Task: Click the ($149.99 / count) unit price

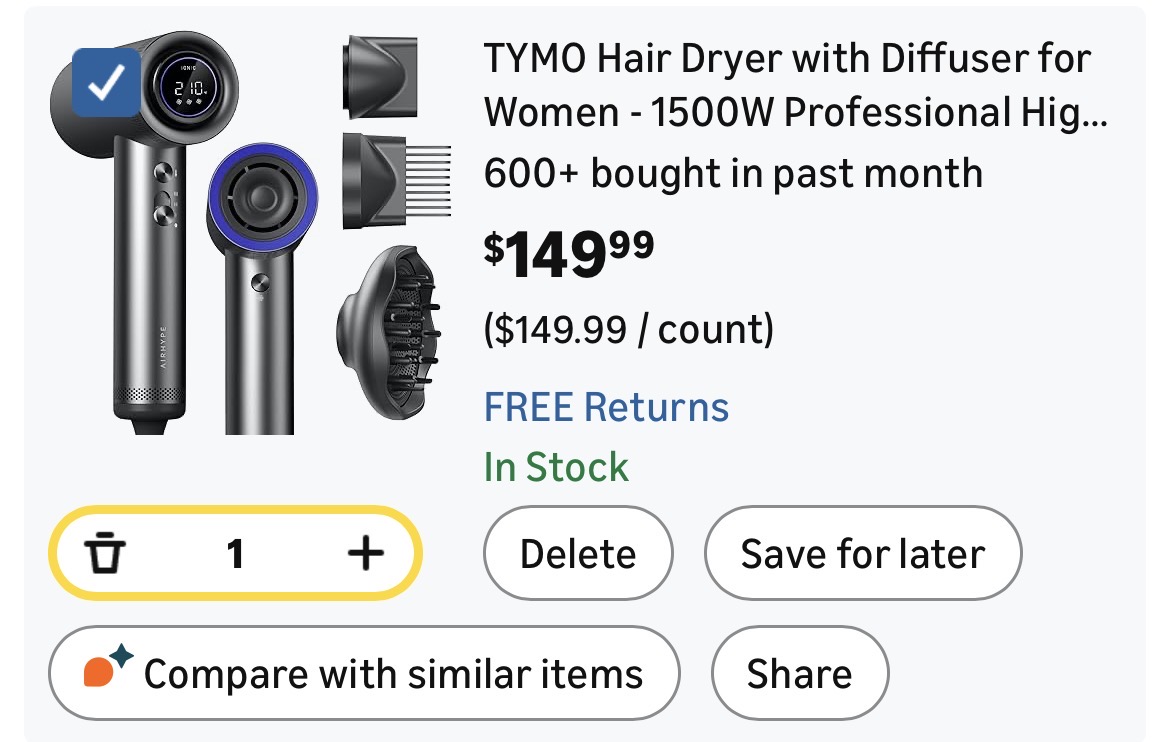Action: 628,329
